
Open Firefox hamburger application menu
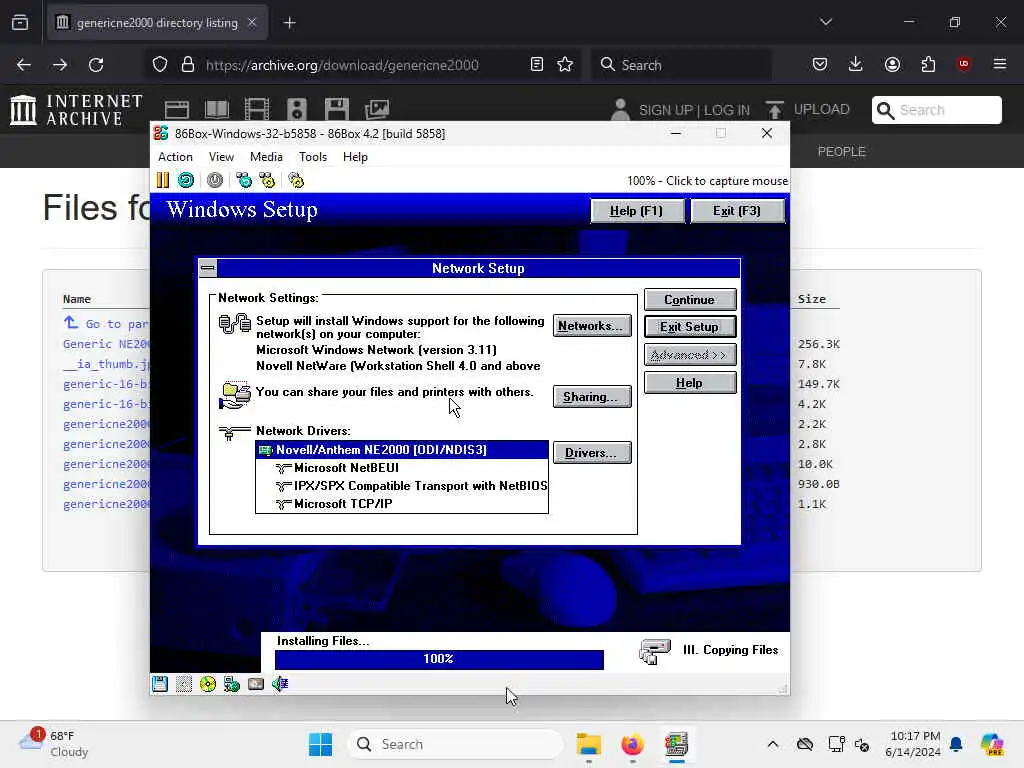click(1000, 64)
